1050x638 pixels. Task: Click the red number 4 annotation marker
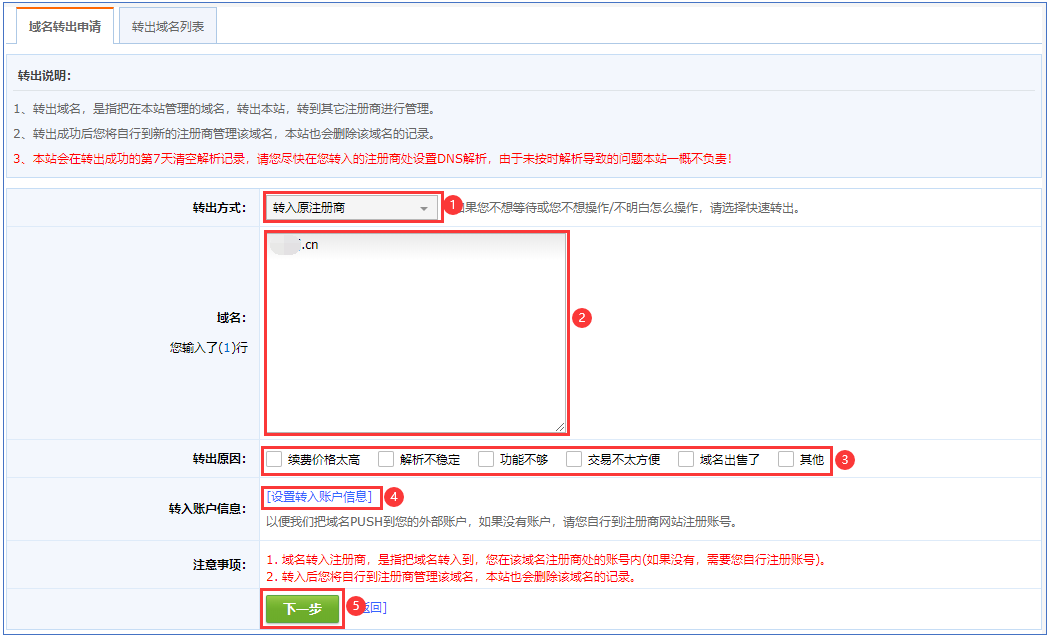[x=394, y=495]
